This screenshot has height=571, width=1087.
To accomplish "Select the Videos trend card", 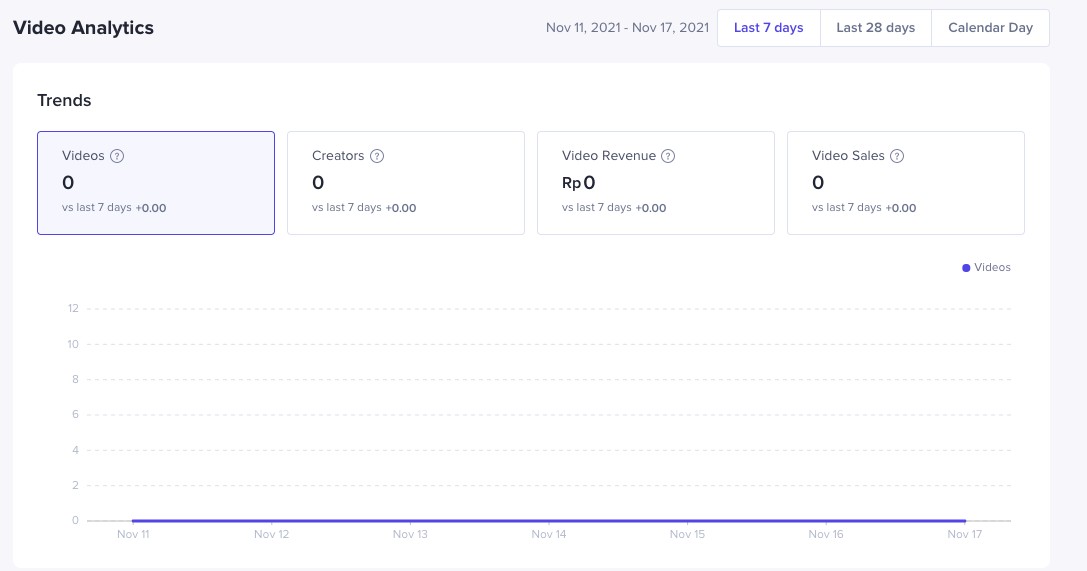I will tap(156, 183).
